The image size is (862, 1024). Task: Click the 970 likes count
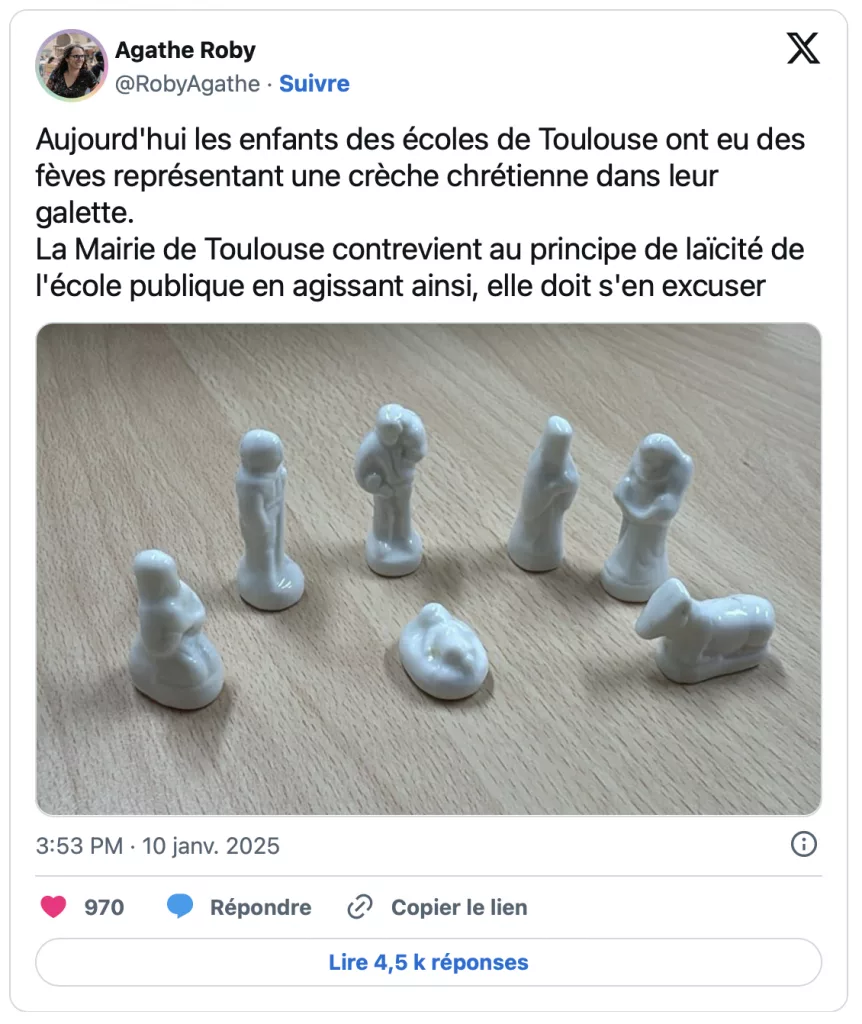(104, 908)
